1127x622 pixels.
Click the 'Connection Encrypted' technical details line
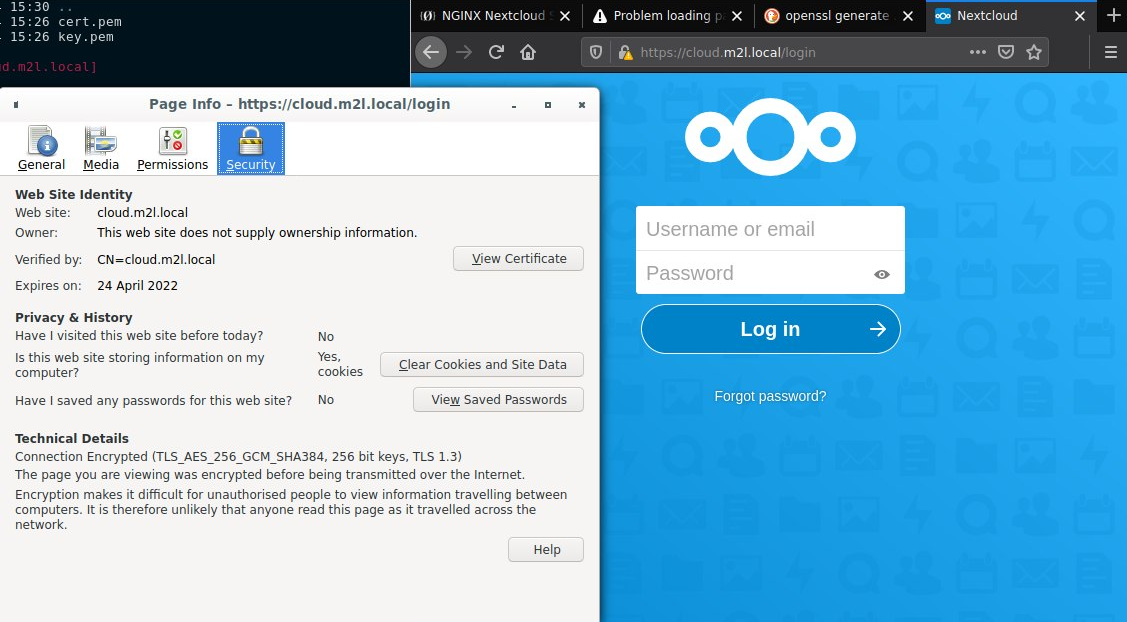(x=238, y=457)
